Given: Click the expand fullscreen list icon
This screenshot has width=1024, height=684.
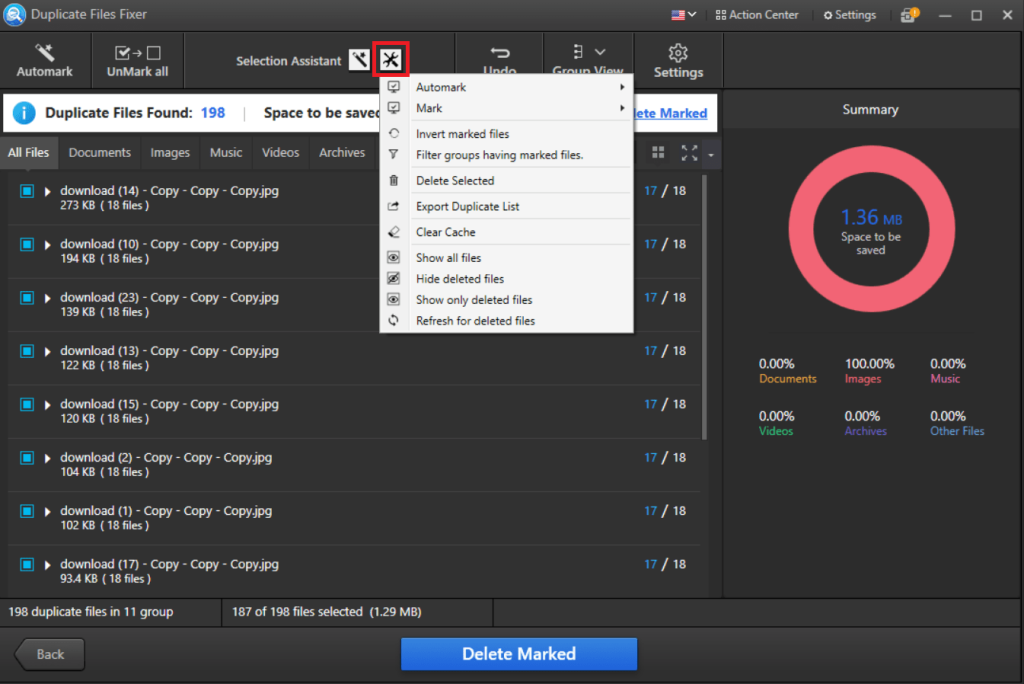Looking at the screenshot, I should click(689, 153).
